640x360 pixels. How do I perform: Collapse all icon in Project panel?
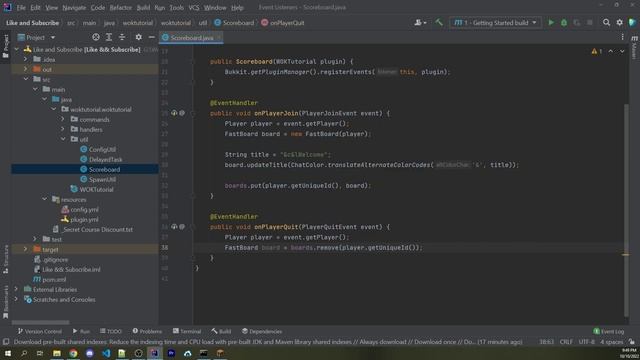point(122,37)
